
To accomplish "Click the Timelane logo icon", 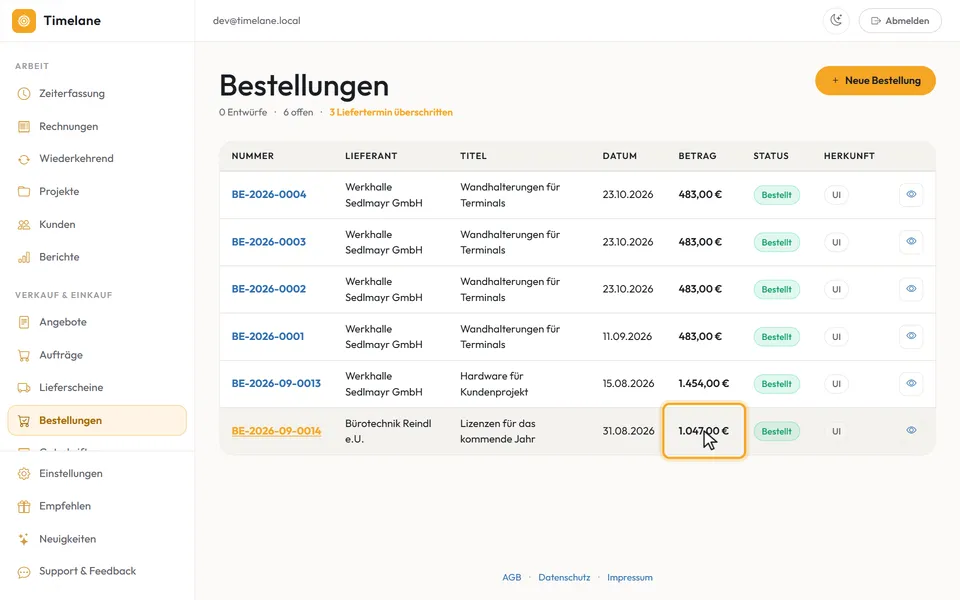I will (24, 21).
